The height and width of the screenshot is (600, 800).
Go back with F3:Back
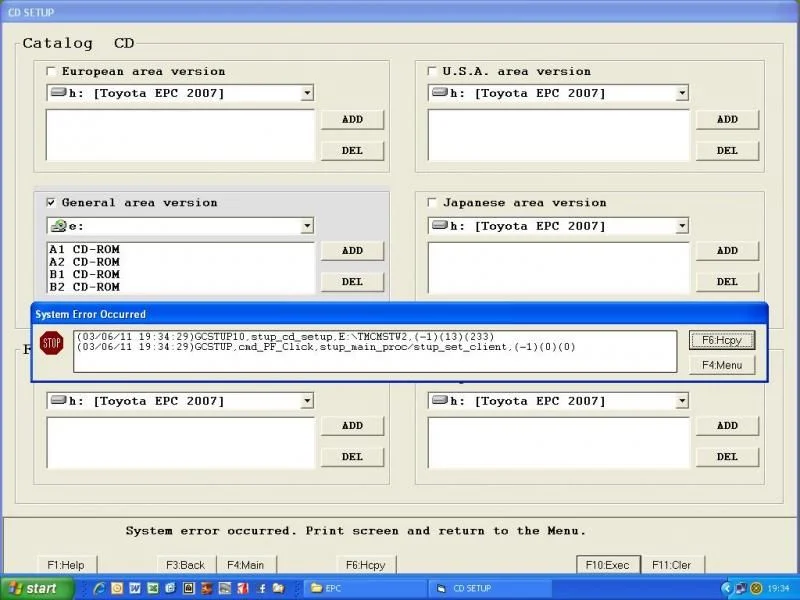pos(186,565)
